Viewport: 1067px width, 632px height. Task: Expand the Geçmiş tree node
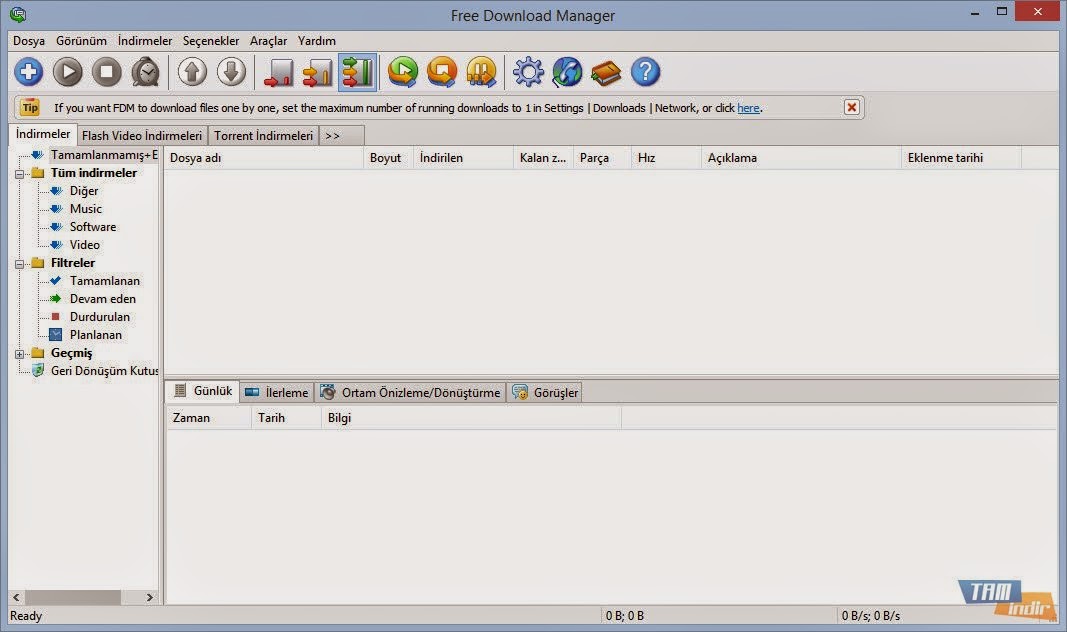pyautogui.click(x=20, y=354)
